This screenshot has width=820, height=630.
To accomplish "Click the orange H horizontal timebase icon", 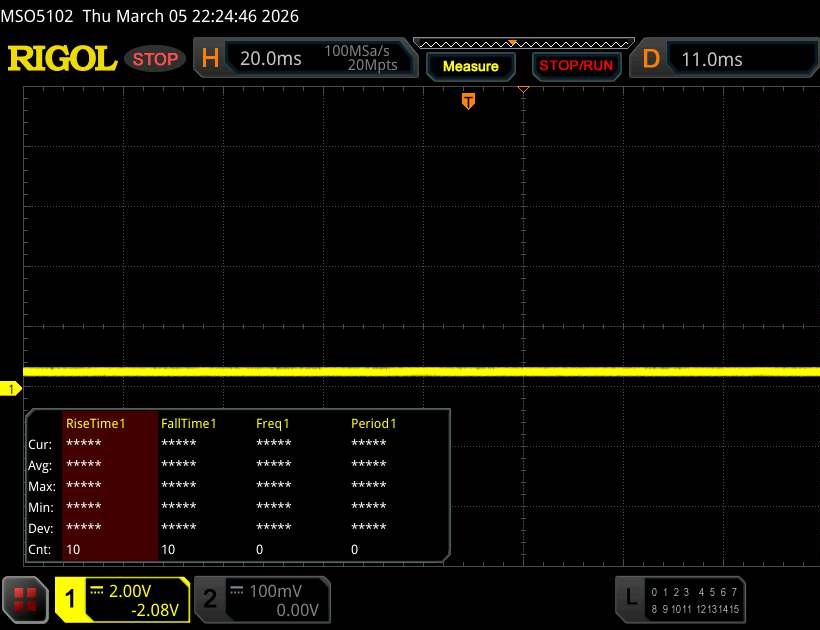I will 210,59.
